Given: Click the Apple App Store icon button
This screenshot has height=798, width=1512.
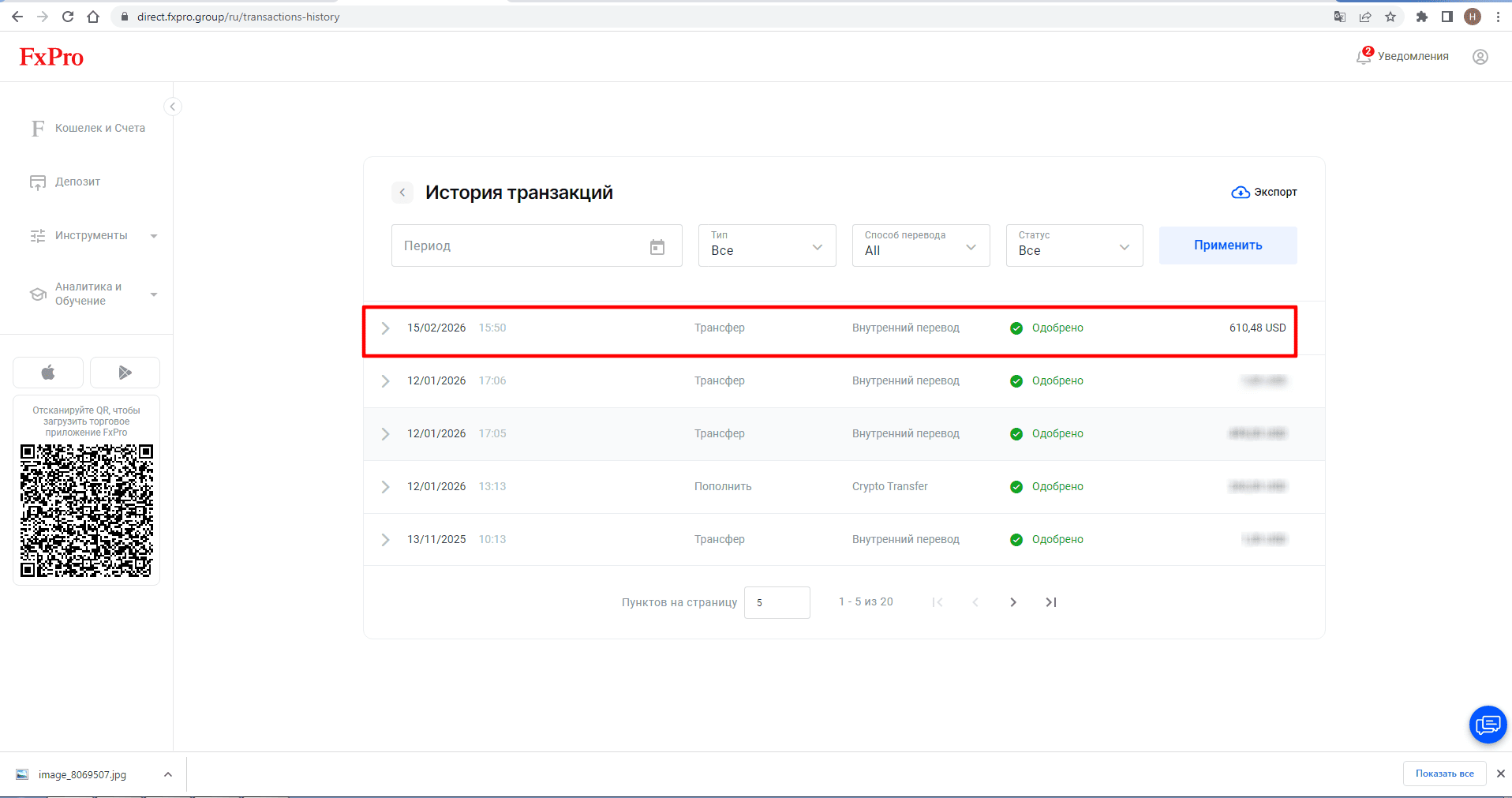Looking at the screenshot, I should (x=48, y=373).
